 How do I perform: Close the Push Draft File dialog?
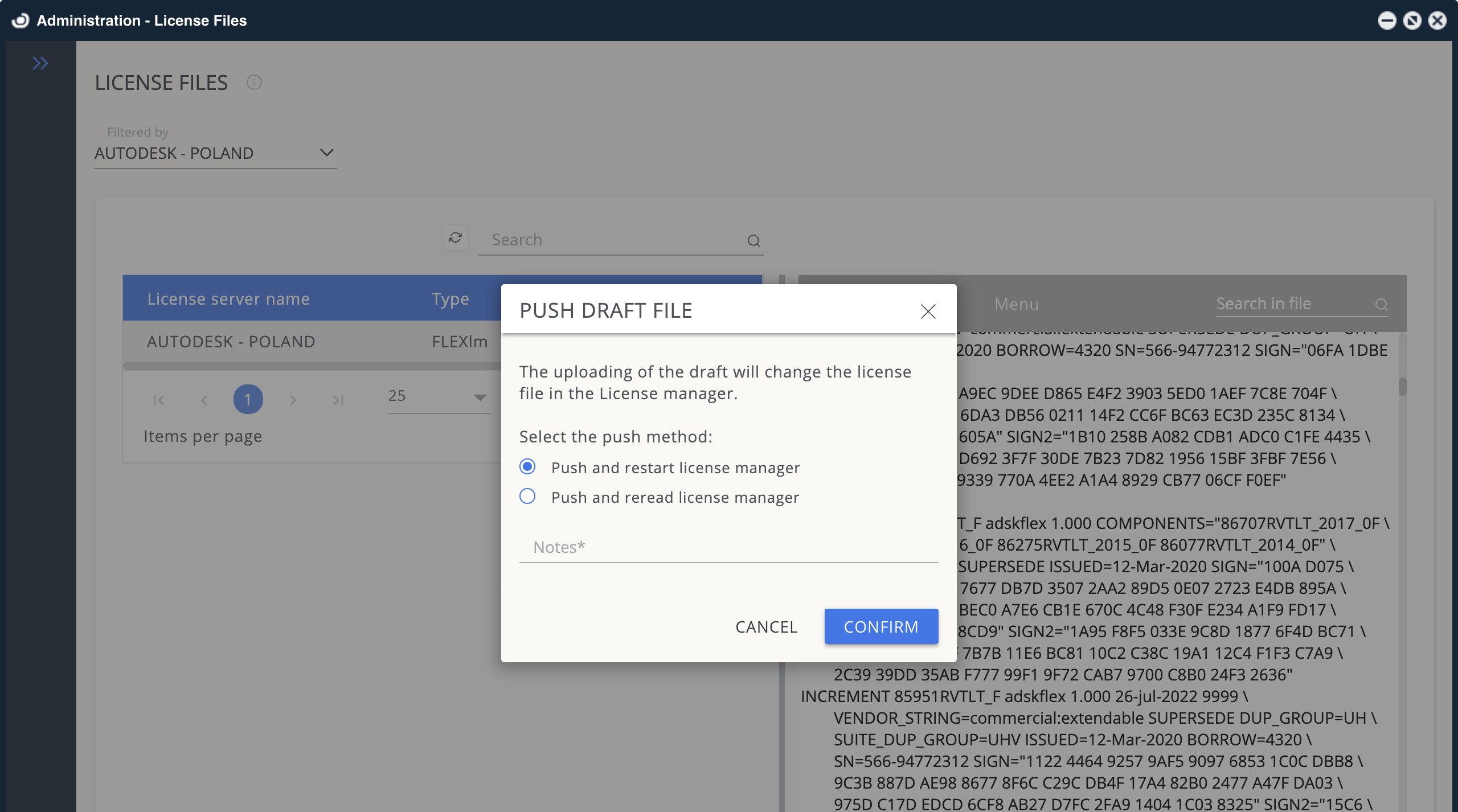[928, 311]
